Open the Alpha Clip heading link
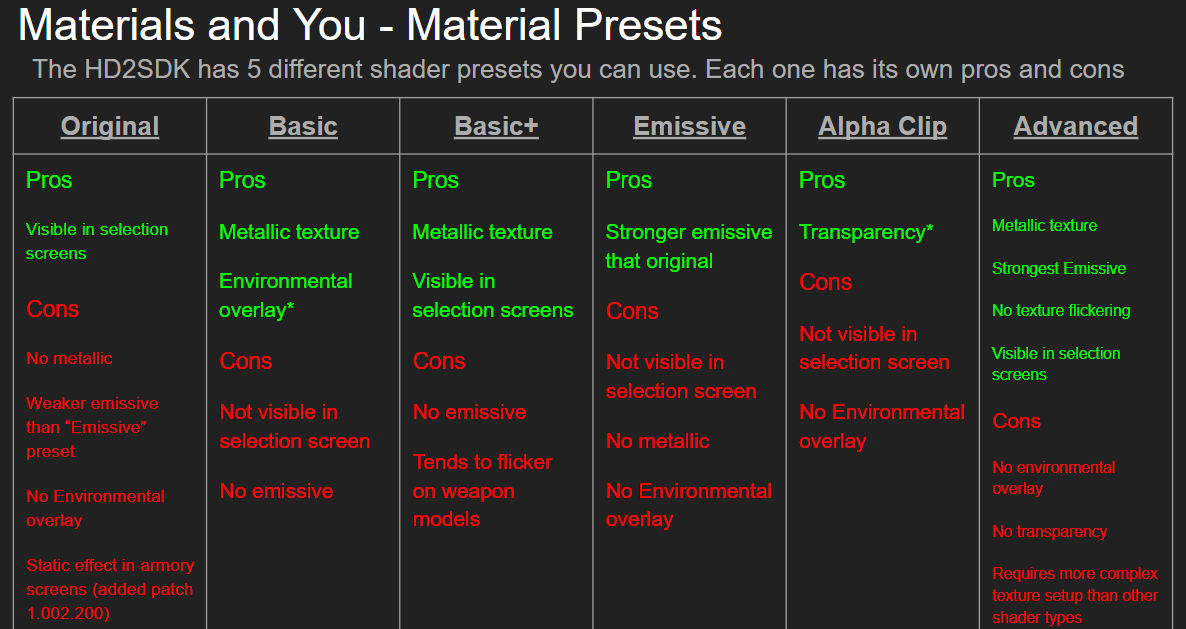This screenshot has width=1186, height=629. click(x=882, y=126)
